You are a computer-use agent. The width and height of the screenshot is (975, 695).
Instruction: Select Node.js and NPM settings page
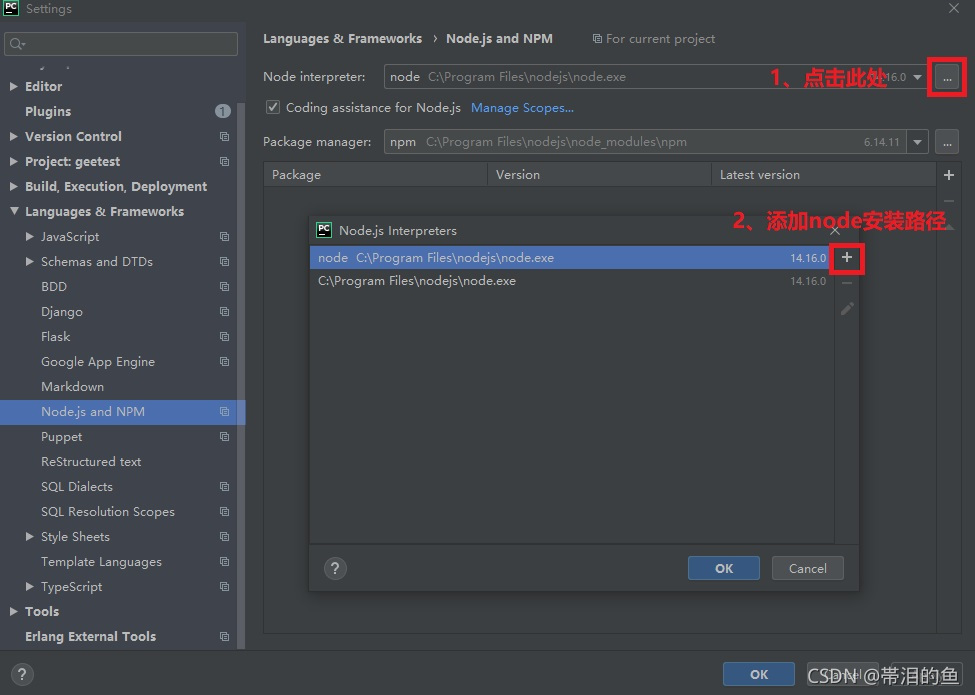click(93, 412)
